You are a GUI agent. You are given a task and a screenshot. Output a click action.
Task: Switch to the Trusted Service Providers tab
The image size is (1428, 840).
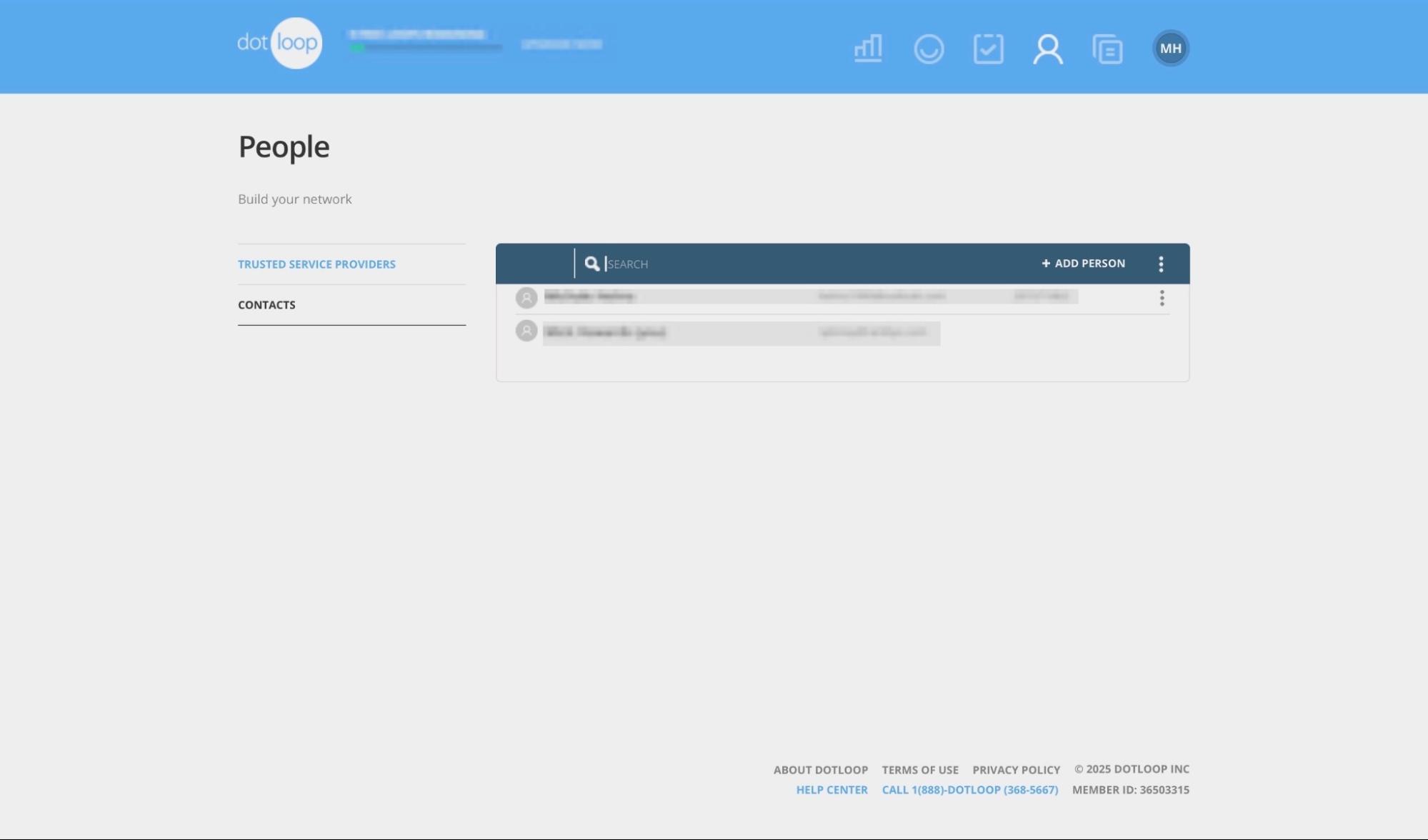point(316,264)
